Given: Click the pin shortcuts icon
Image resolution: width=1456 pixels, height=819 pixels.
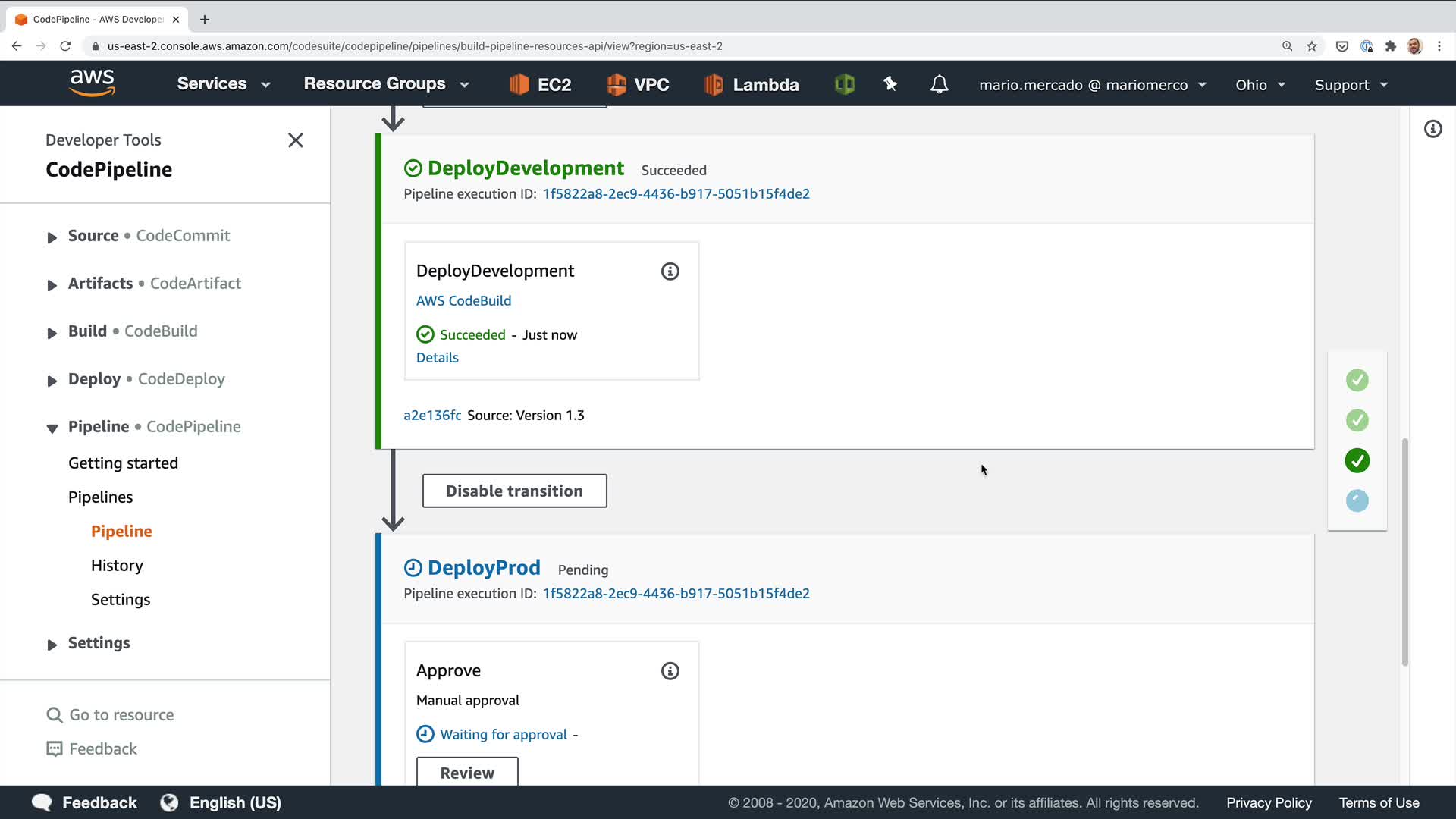Looking at the screenshot, I should coord(890,84).
